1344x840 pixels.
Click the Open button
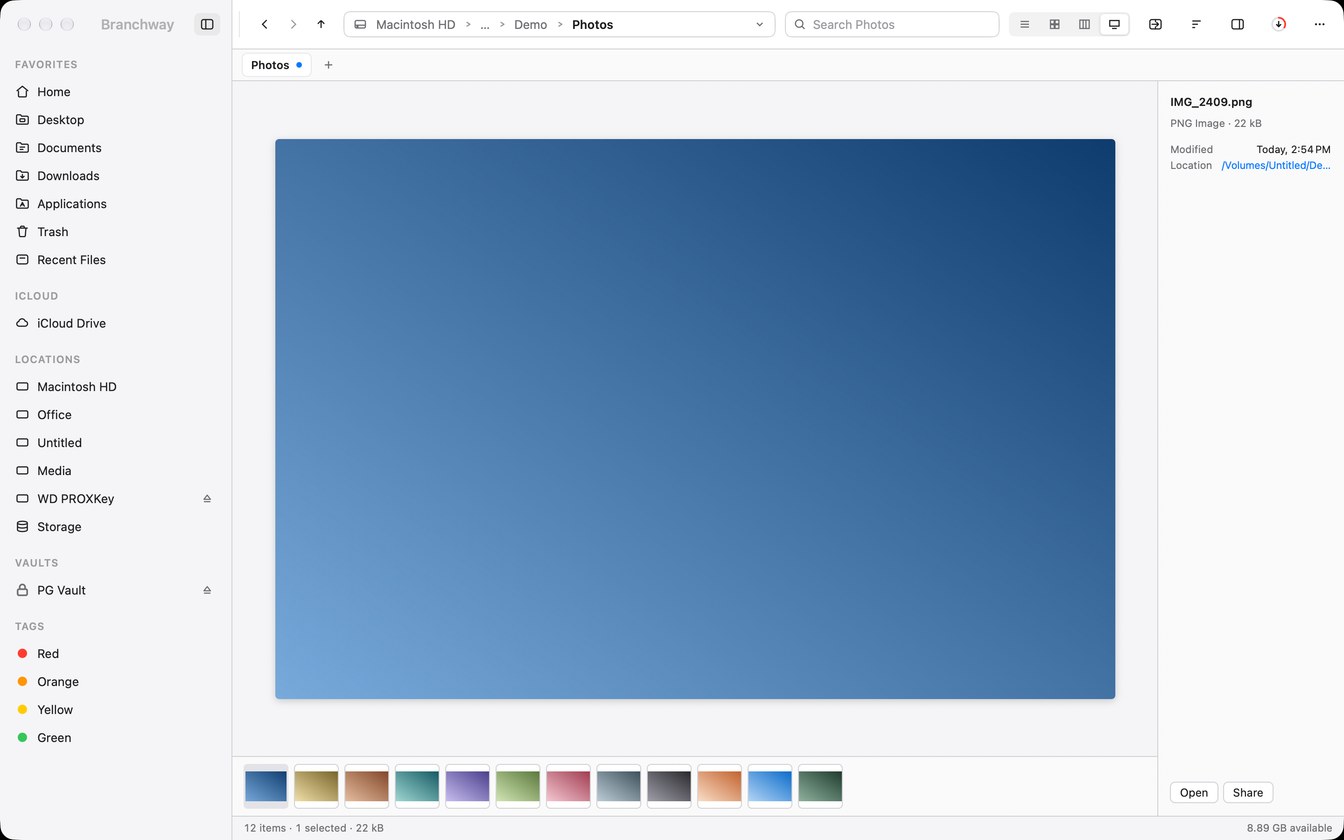(x=1194, y=793)
